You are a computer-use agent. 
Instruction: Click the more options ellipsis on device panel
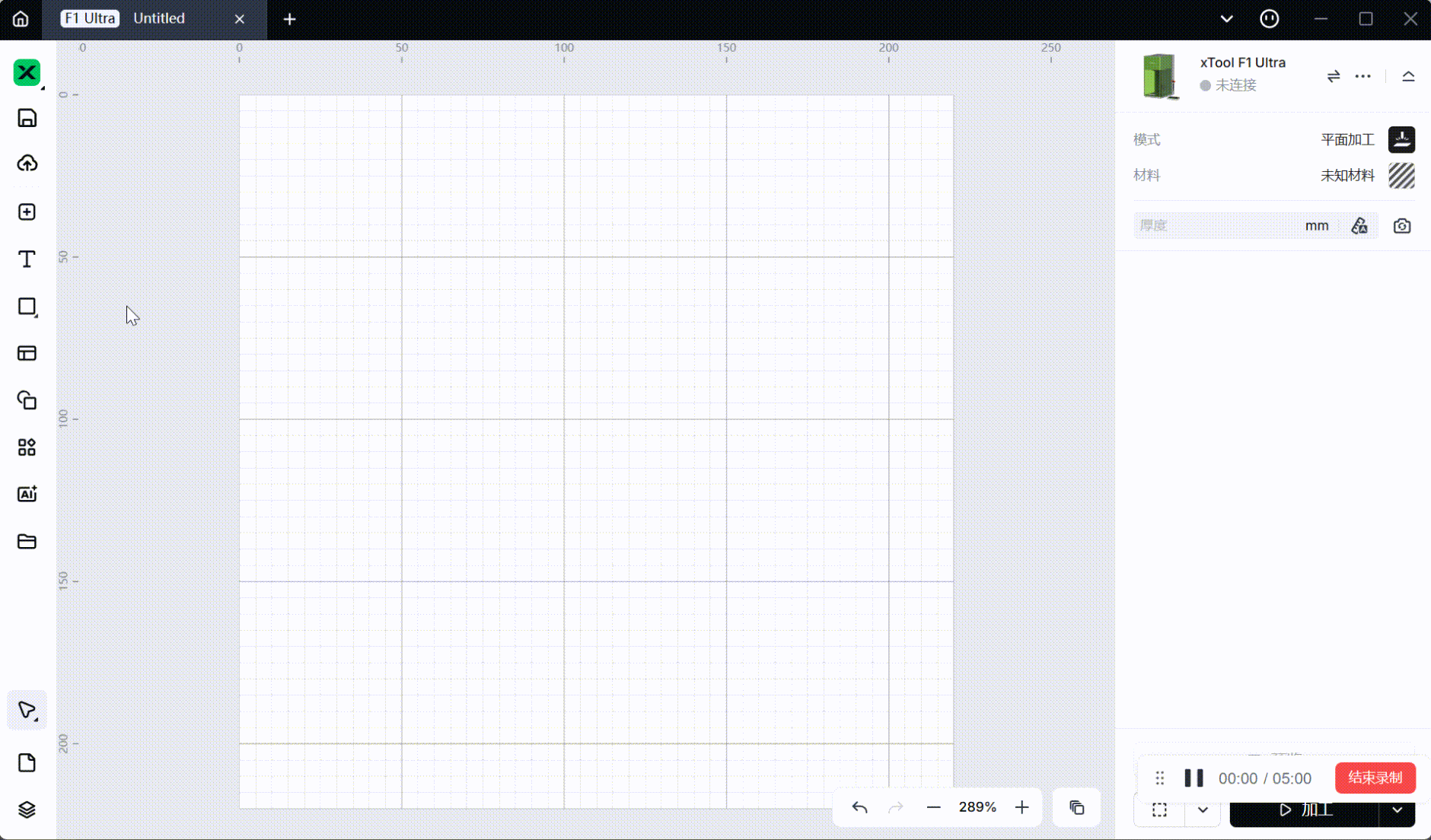(x=1362, y=76)
